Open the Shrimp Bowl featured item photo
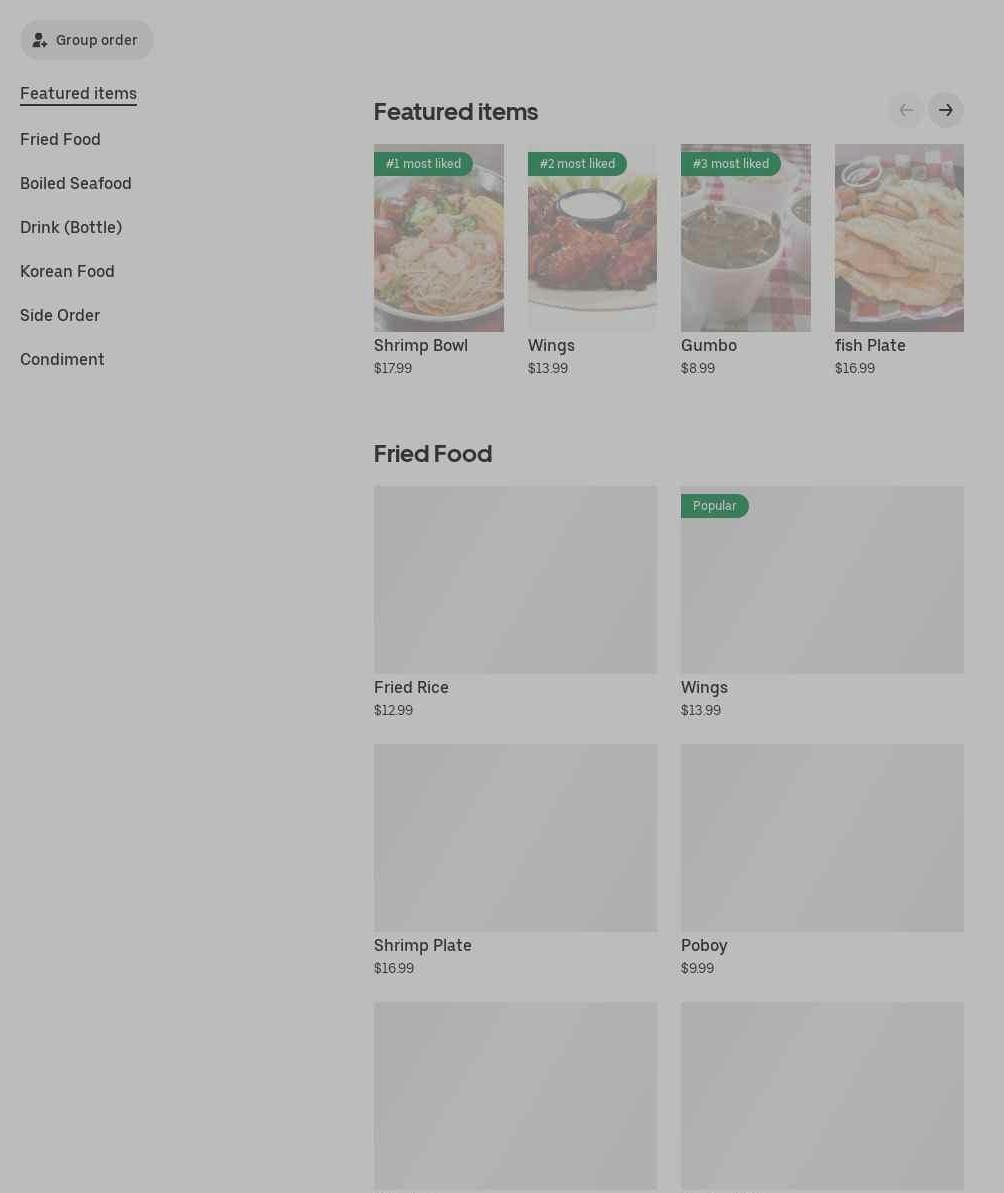This screenshot has width=1004, height=1193. [x=439, y=237]
